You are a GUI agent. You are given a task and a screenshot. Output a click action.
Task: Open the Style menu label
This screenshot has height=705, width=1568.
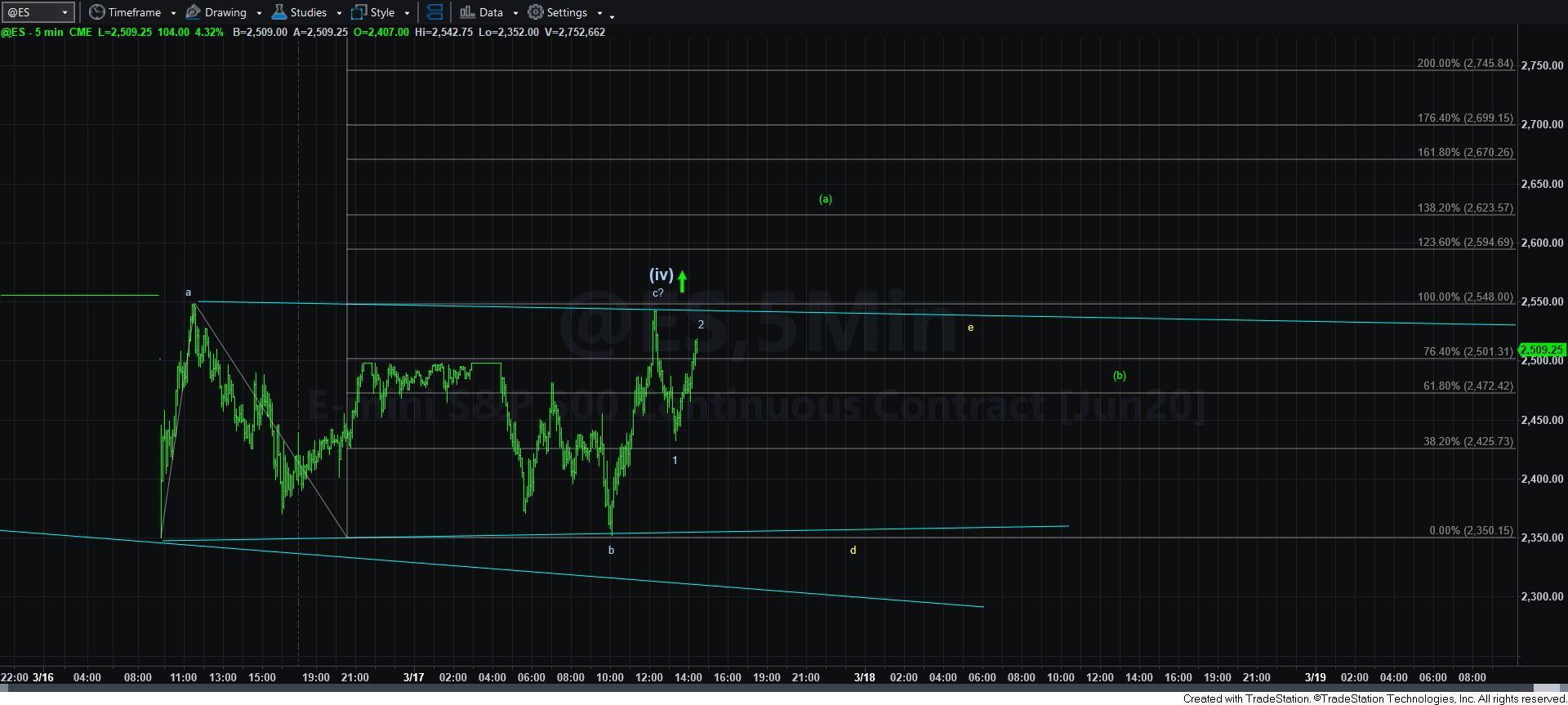(x=382, y=12)
